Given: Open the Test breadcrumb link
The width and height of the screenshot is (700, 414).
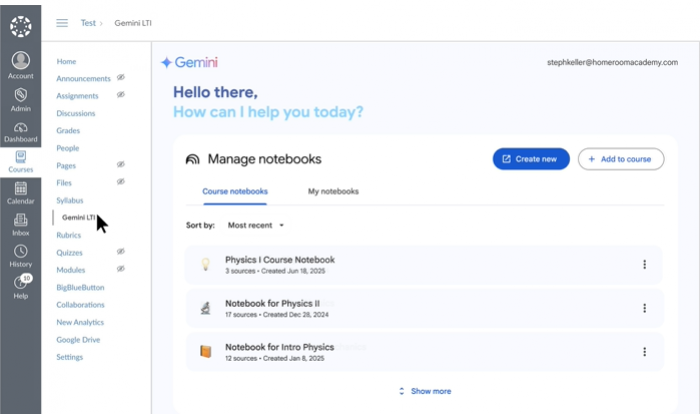Looking at the screenshot, I should click(x=88, y=23).
